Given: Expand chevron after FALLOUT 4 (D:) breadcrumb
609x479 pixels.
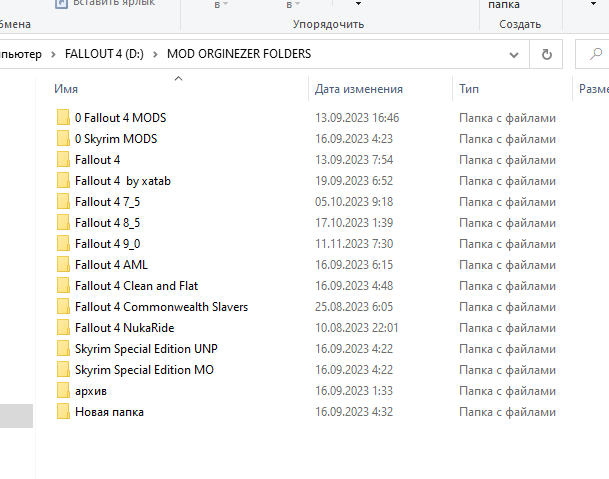Looking at the screenshot, I should pos(156,54).
